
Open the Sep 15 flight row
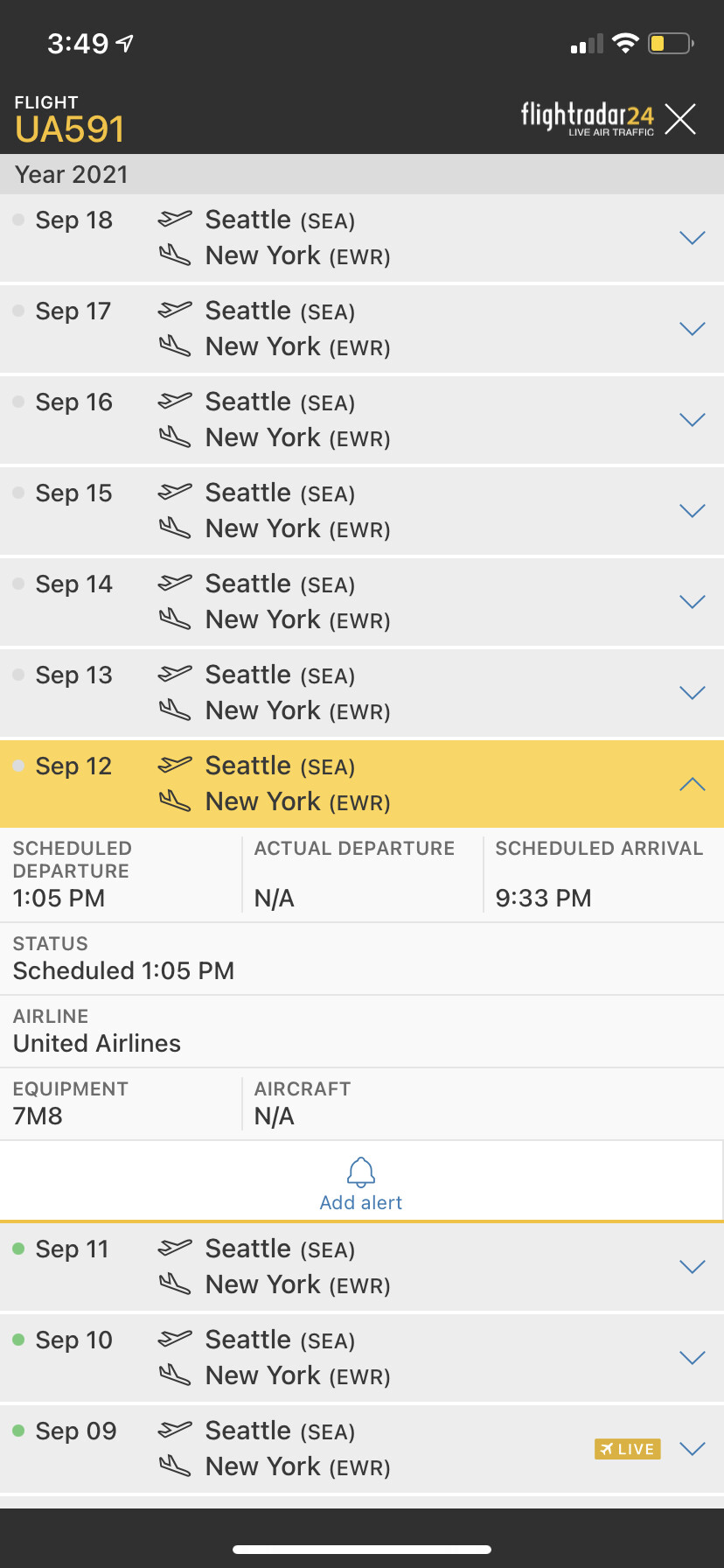(x=350, y=511)
